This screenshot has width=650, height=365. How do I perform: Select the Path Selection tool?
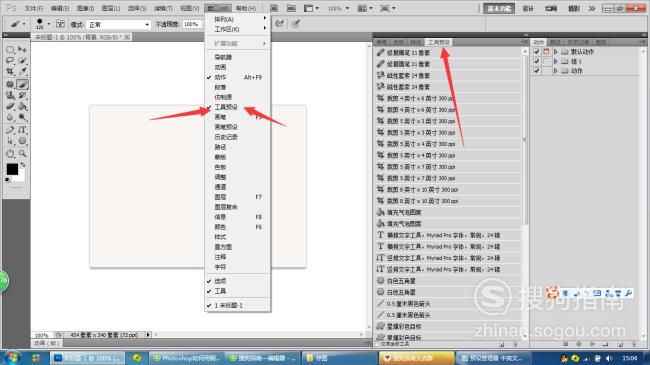(10, 141)
